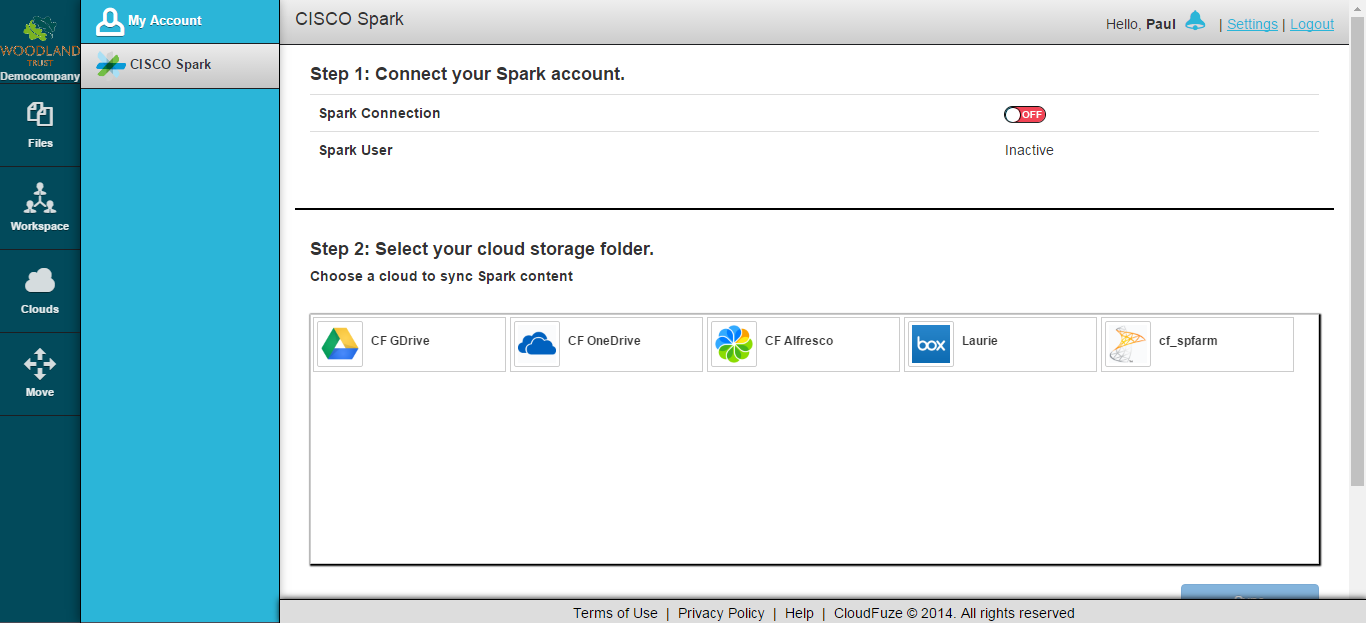Click the Logout link
1366x623 pixels.
tap(1312, 24)
